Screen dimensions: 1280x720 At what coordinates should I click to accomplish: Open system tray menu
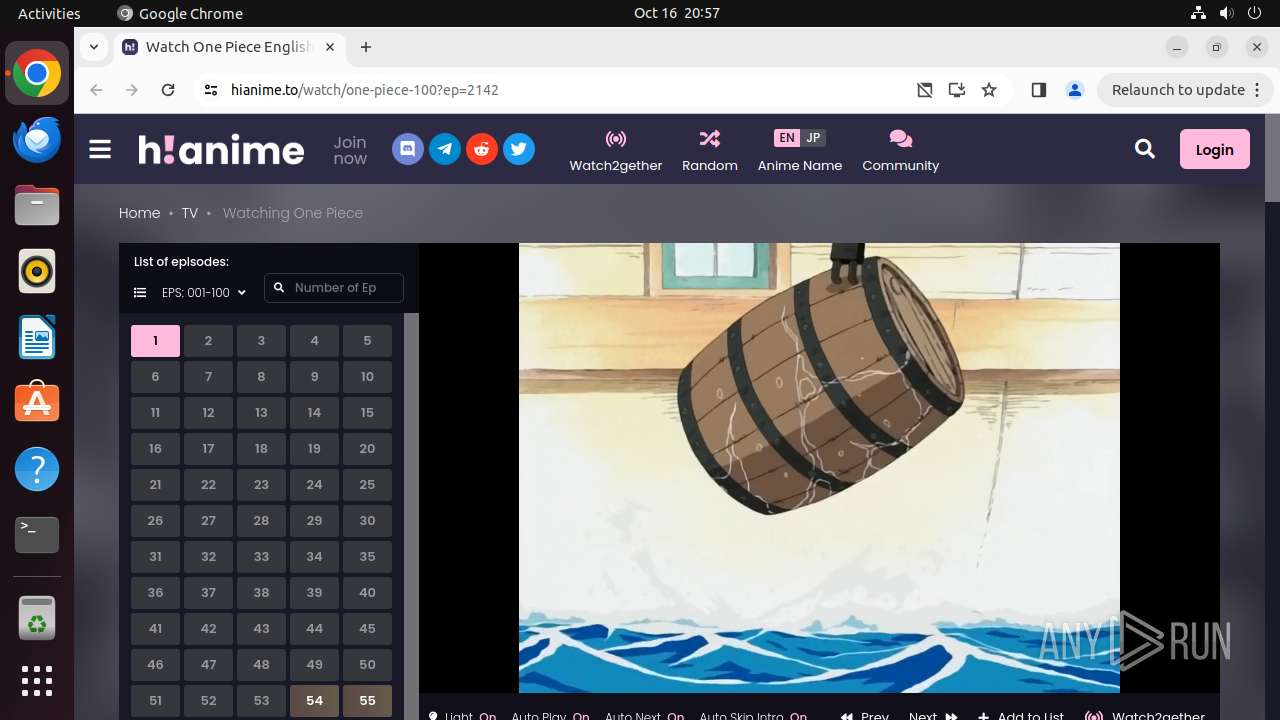[1227, 13]
